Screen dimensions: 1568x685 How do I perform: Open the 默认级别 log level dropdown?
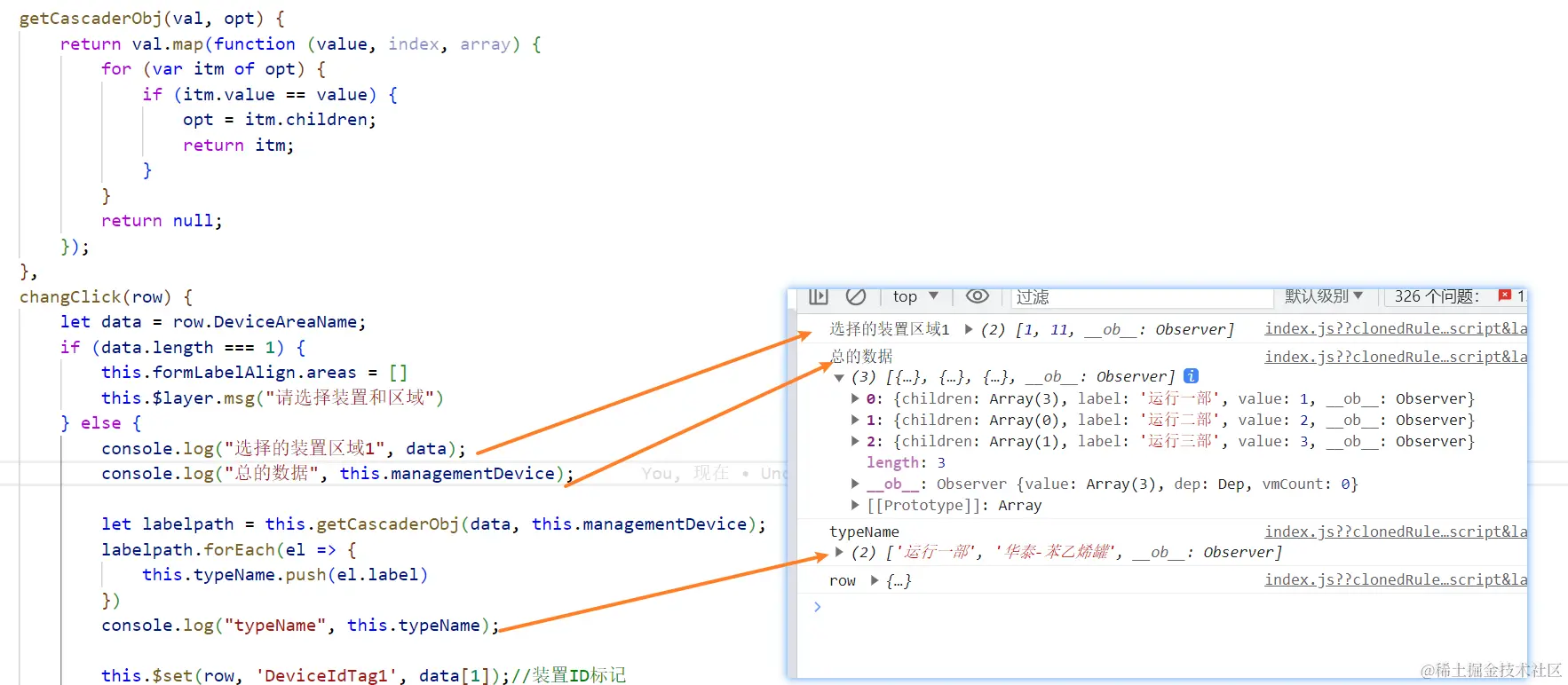tap(1324, 295)
